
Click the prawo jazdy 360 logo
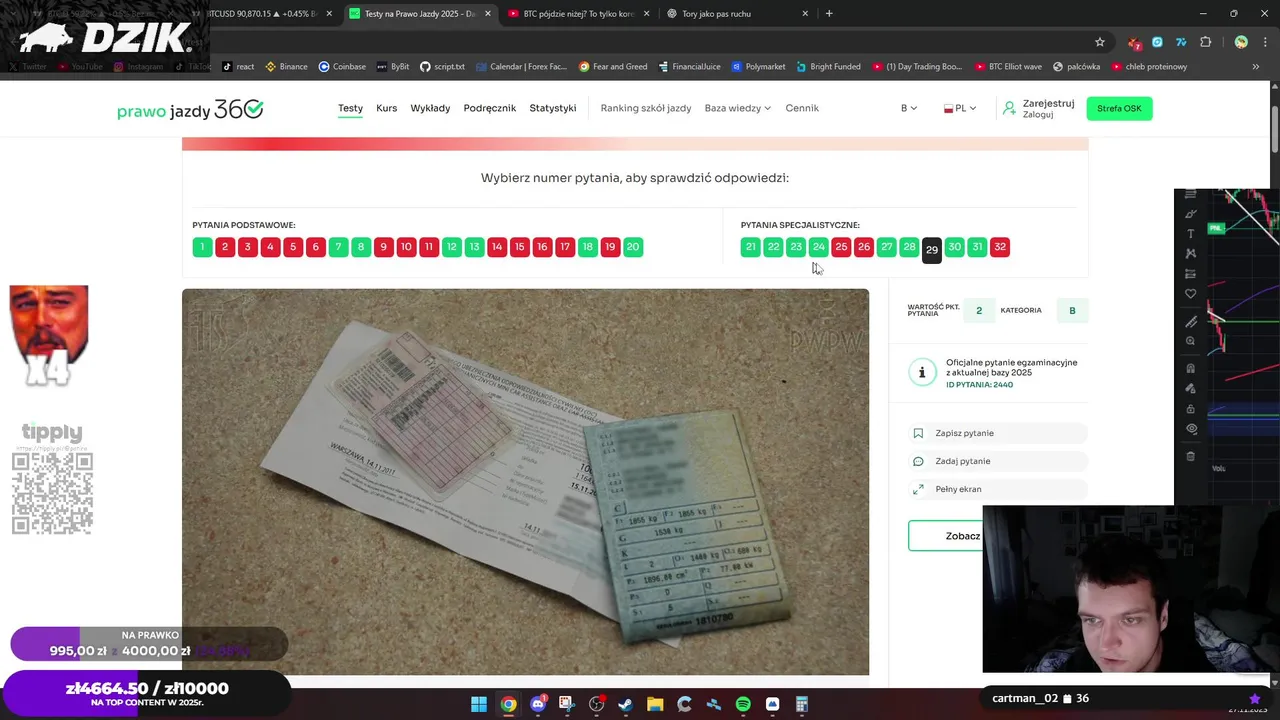190,109
